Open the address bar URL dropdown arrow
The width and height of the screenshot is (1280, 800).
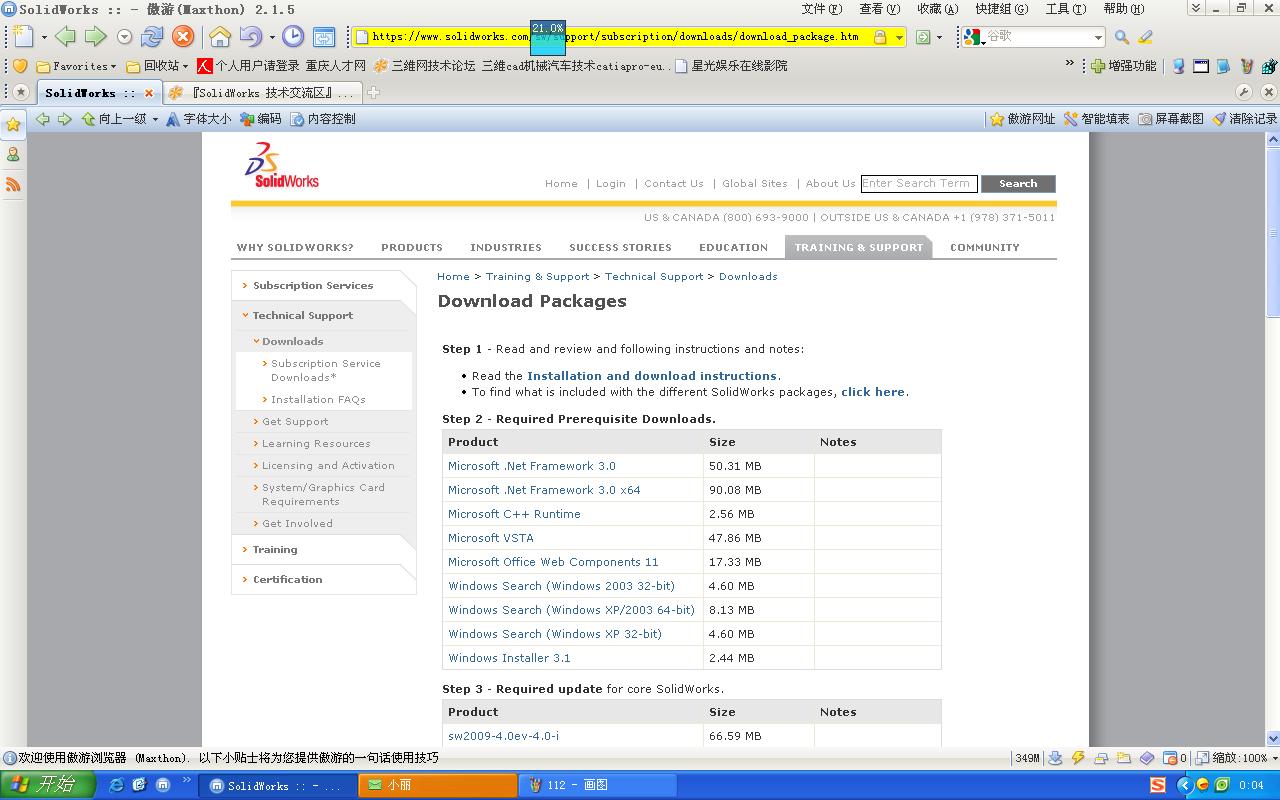click(899, 37)
